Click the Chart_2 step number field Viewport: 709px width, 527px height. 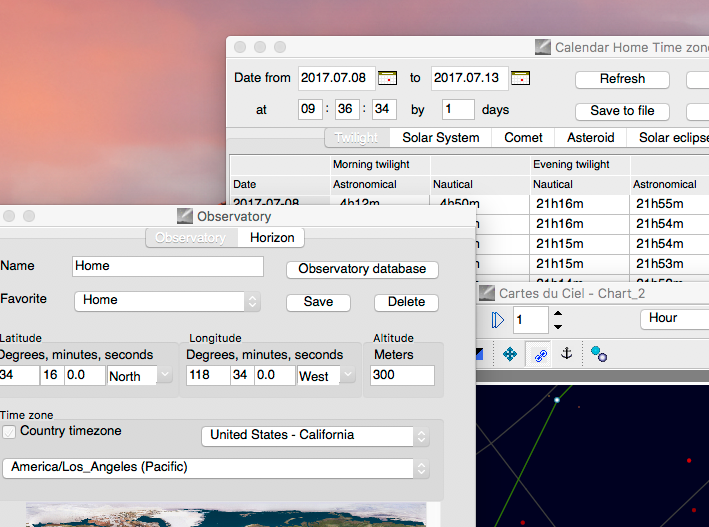click(530, 320)
